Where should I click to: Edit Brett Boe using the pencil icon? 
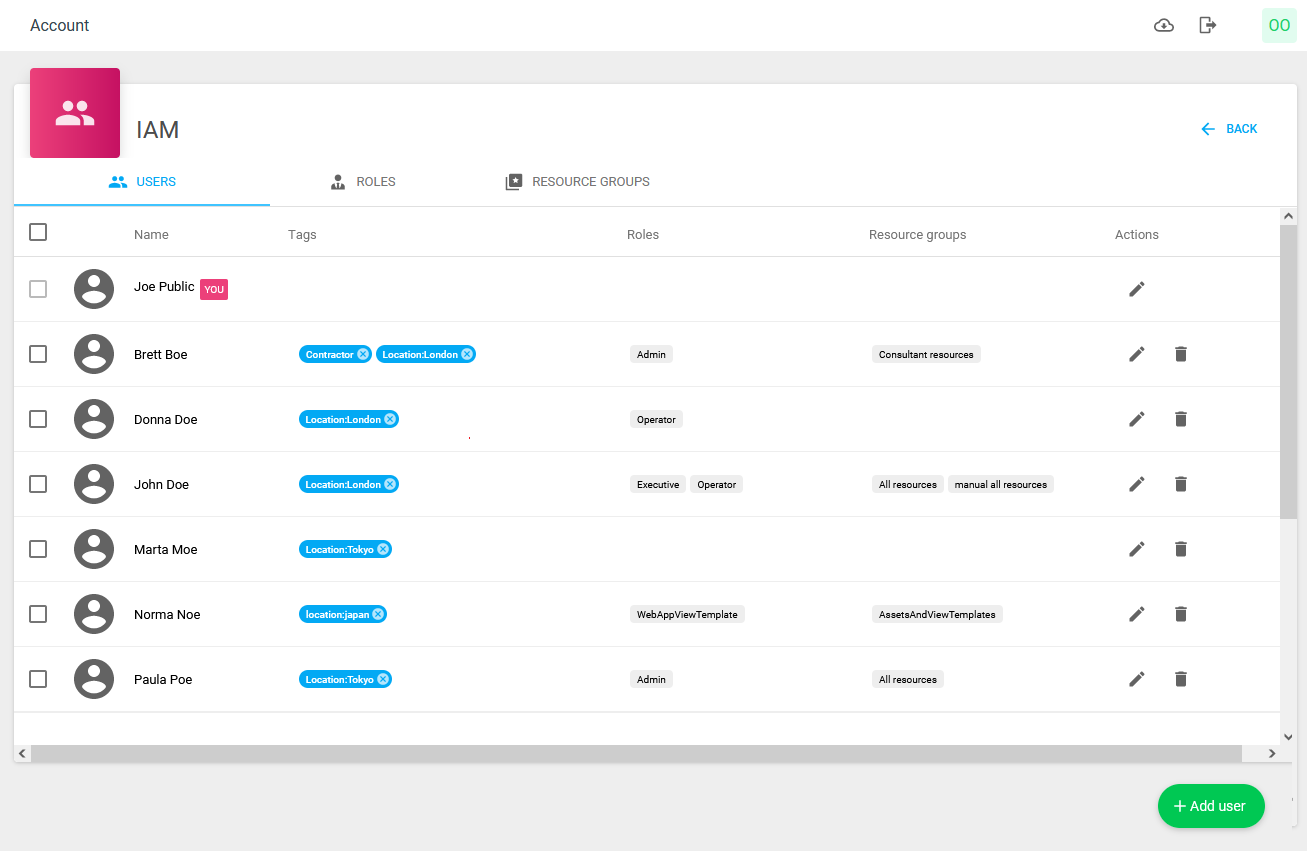pos(1136,354)
